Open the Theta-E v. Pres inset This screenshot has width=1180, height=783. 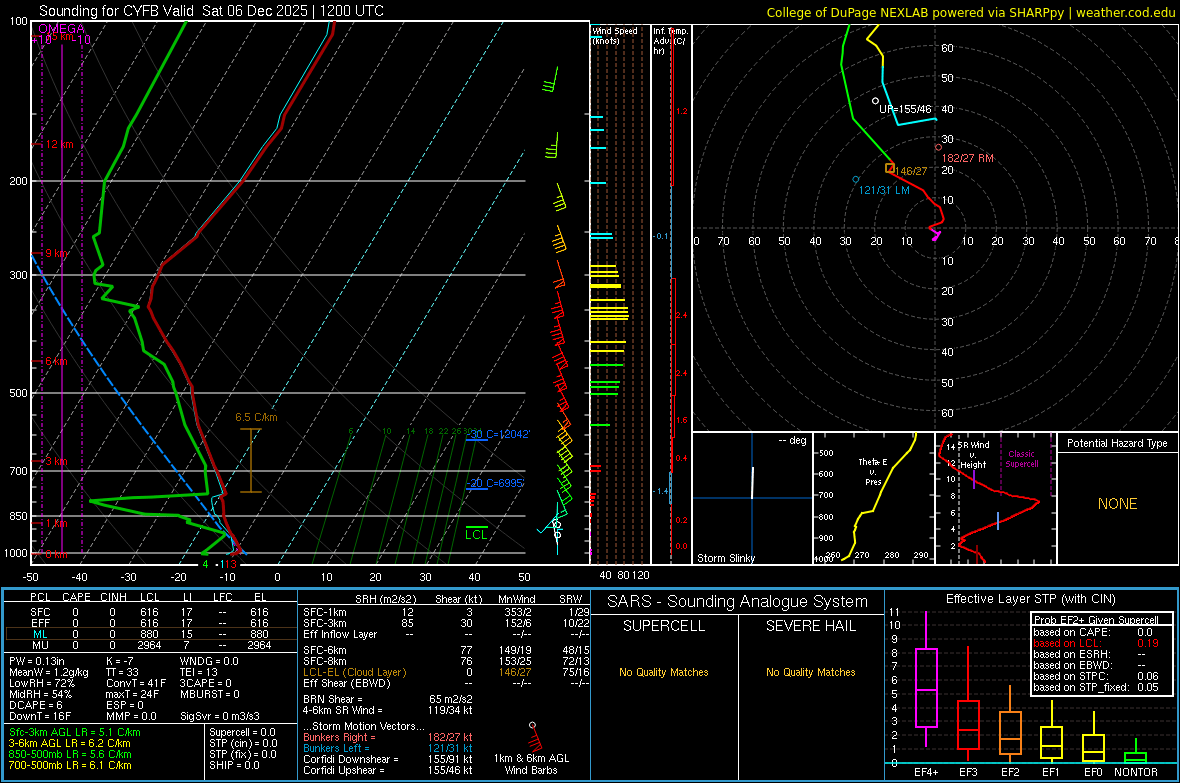[872, 498]
